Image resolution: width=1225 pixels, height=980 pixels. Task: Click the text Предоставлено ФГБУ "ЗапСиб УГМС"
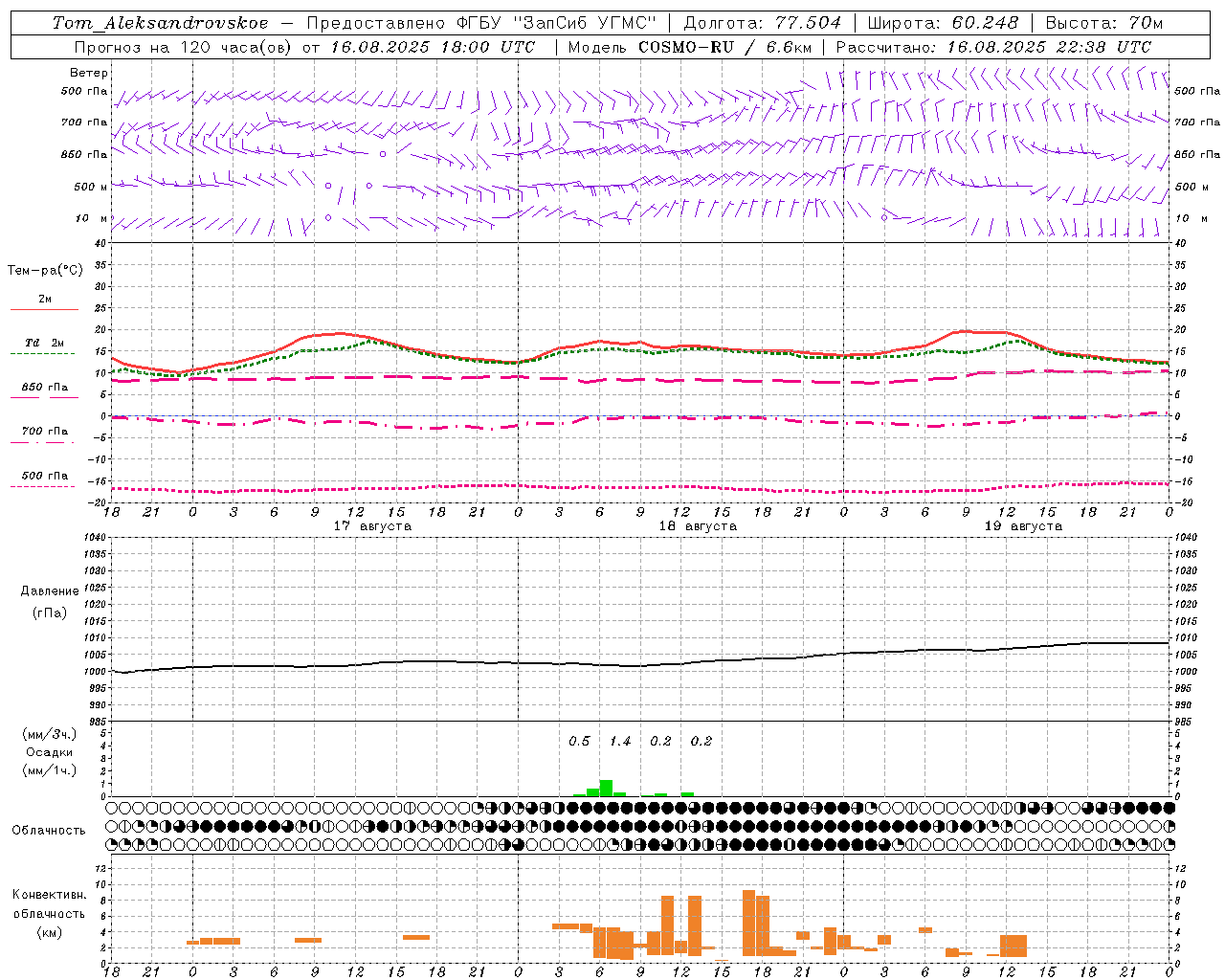[481, 23]
